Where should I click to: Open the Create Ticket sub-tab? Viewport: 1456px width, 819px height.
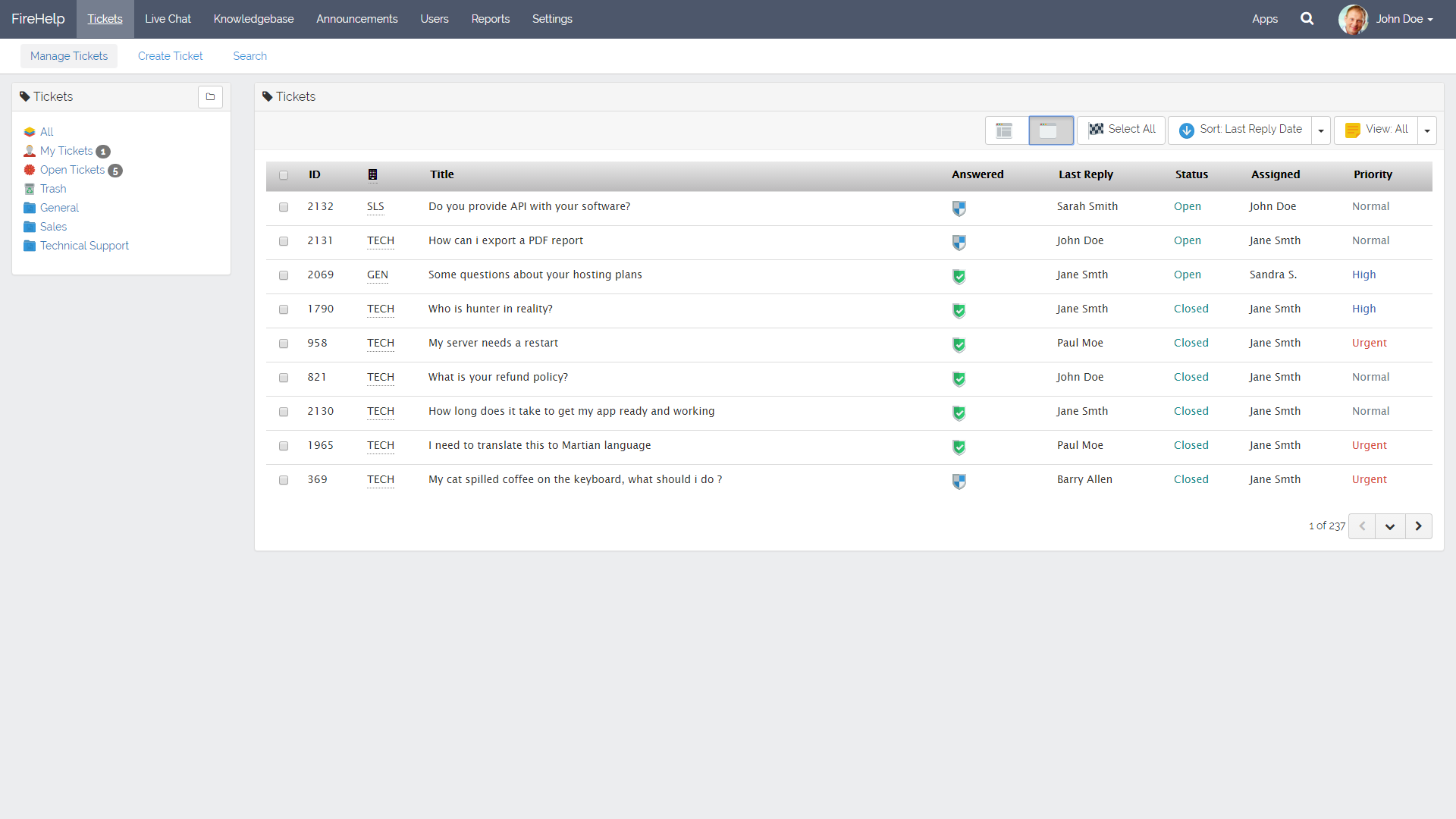(171, 56)
